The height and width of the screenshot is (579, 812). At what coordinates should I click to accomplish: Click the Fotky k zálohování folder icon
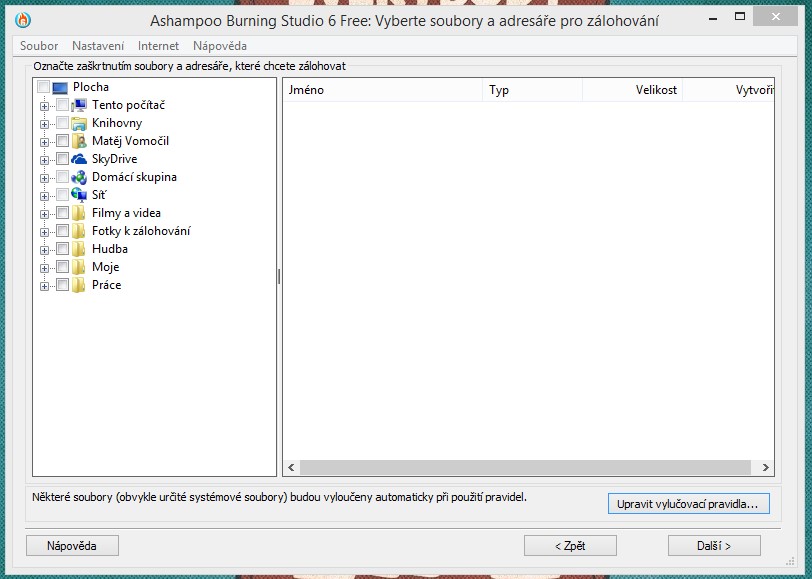[x=79, y=231]
